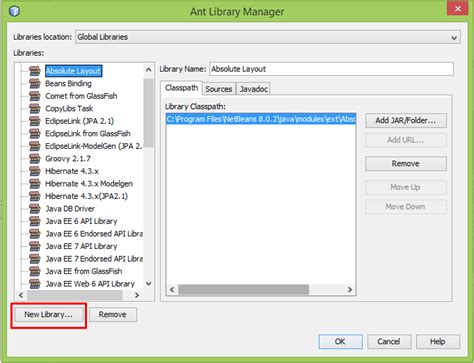Click the Hibernate 4.3.x library icon

point(35,171)
